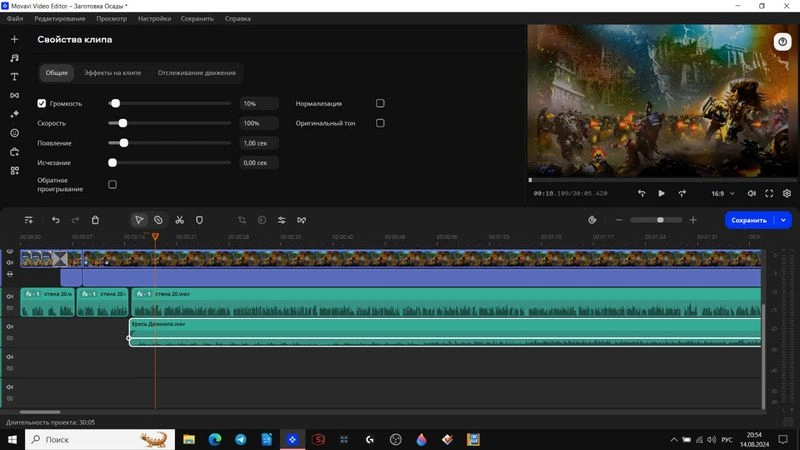Open the Просмотр menu
Viewport: 800px width, 450px height.
(111, 18)
